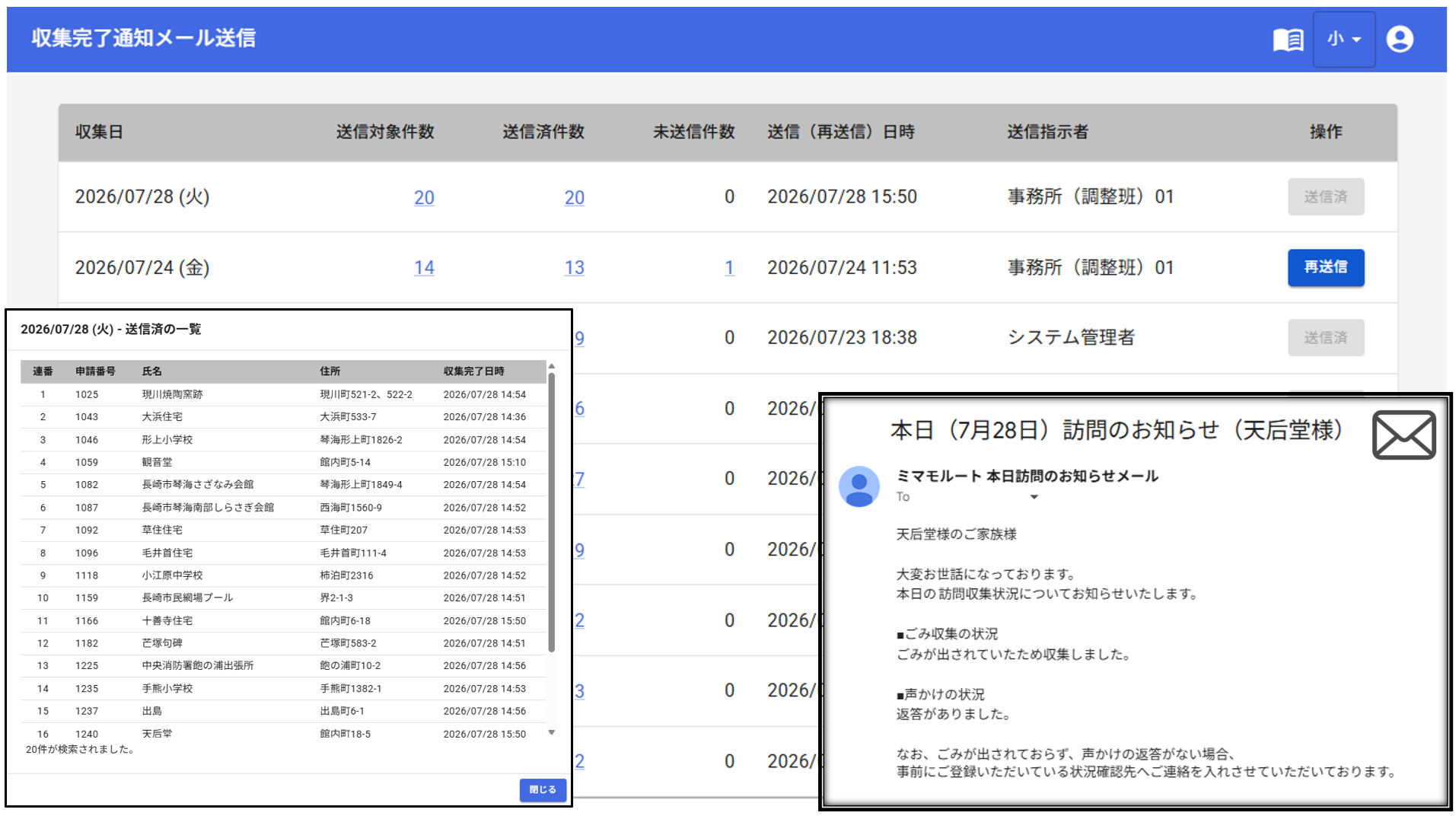Select row 毛井首住宅 in sent list
Image resolution: width=1456 pixels, height=819 pixels.
point(283,553)
